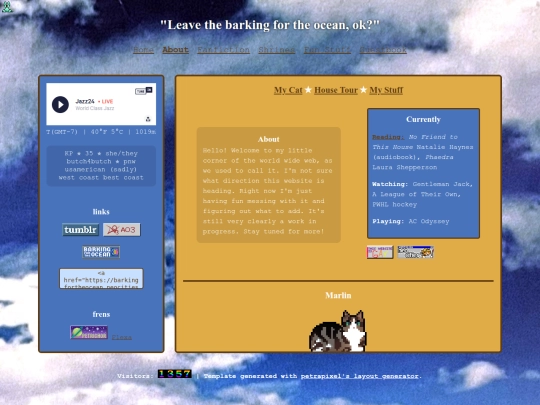Click the 'Gentleman Jack' text
Viewport: 540px width, 405px height.
(443, 184)
